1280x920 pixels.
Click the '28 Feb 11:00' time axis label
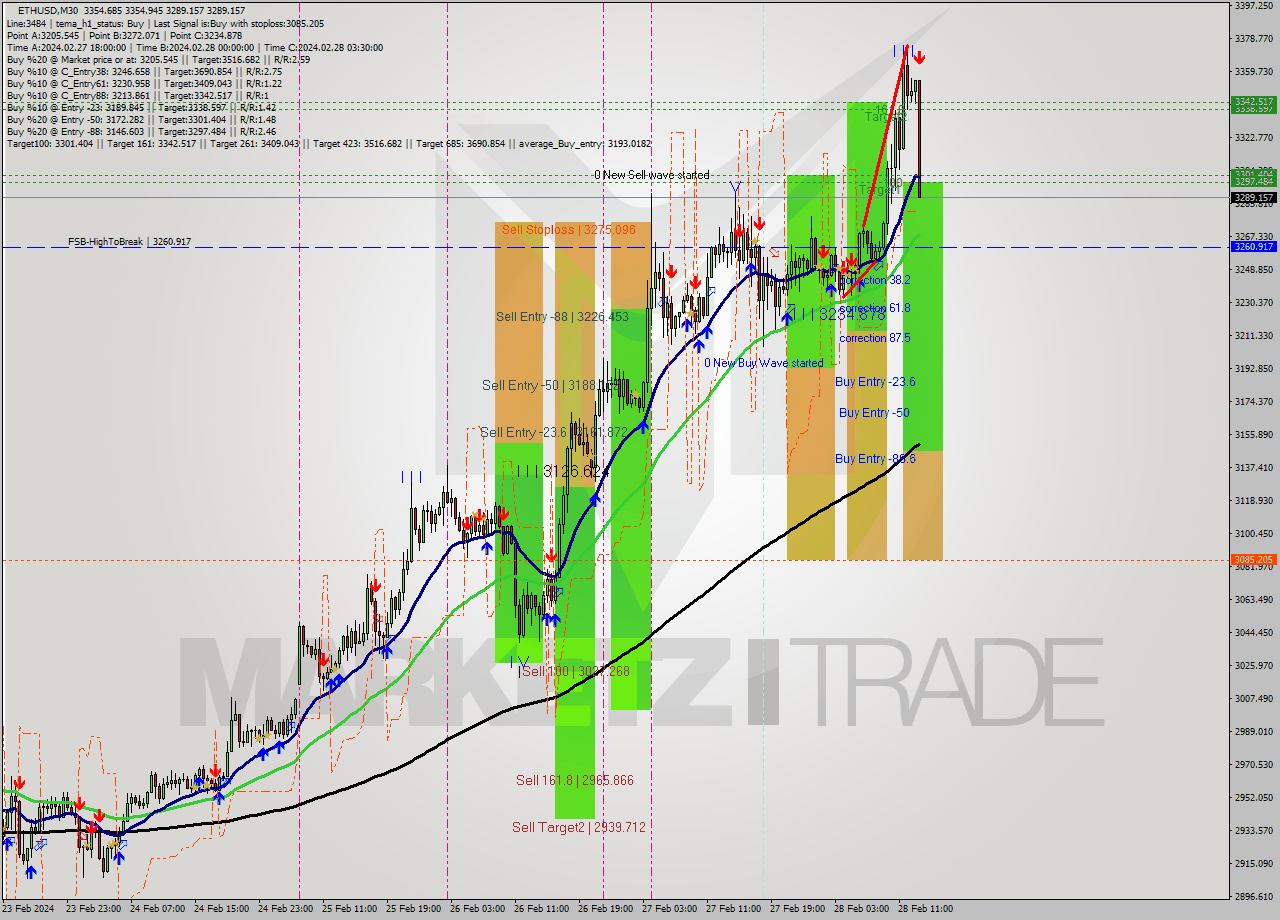tap(925, 909)
